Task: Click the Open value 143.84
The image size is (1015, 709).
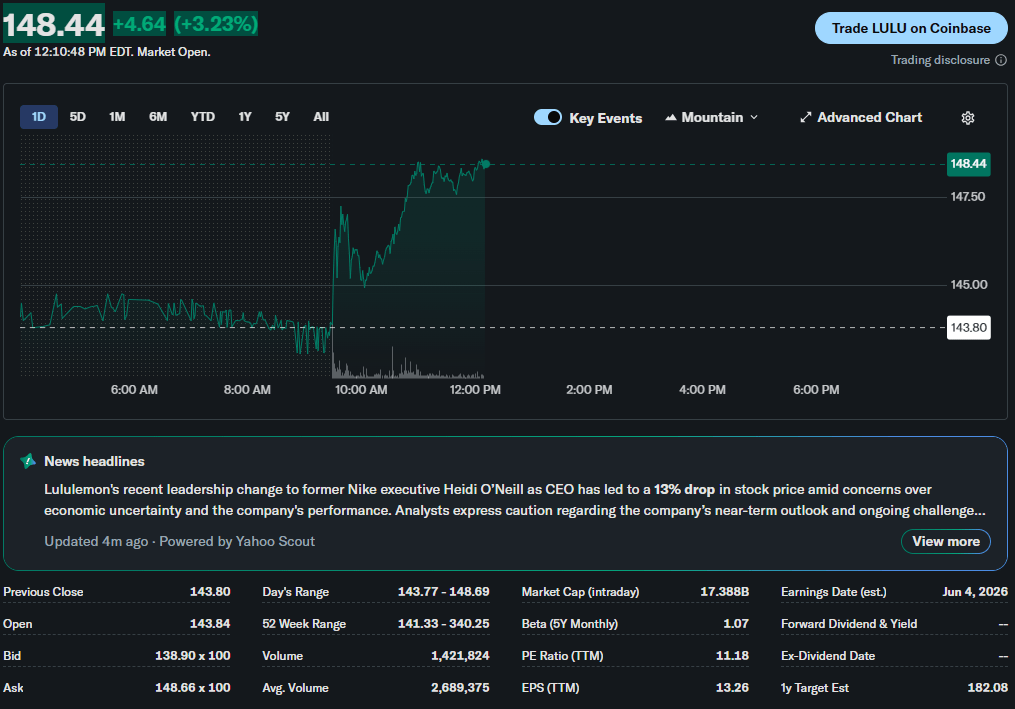Action: point(210,624)
